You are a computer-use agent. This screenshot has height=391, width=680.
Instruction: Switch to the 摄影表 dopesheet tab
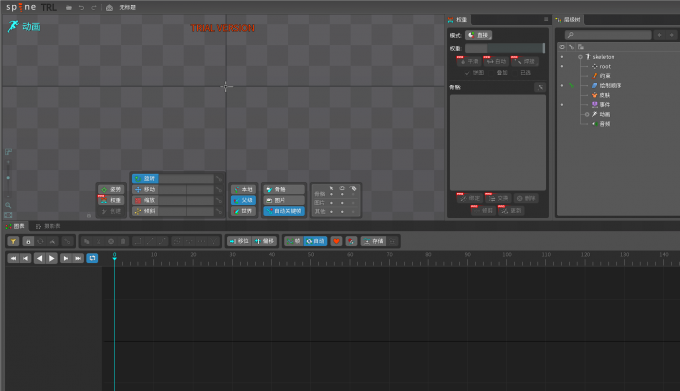point(48,226)
